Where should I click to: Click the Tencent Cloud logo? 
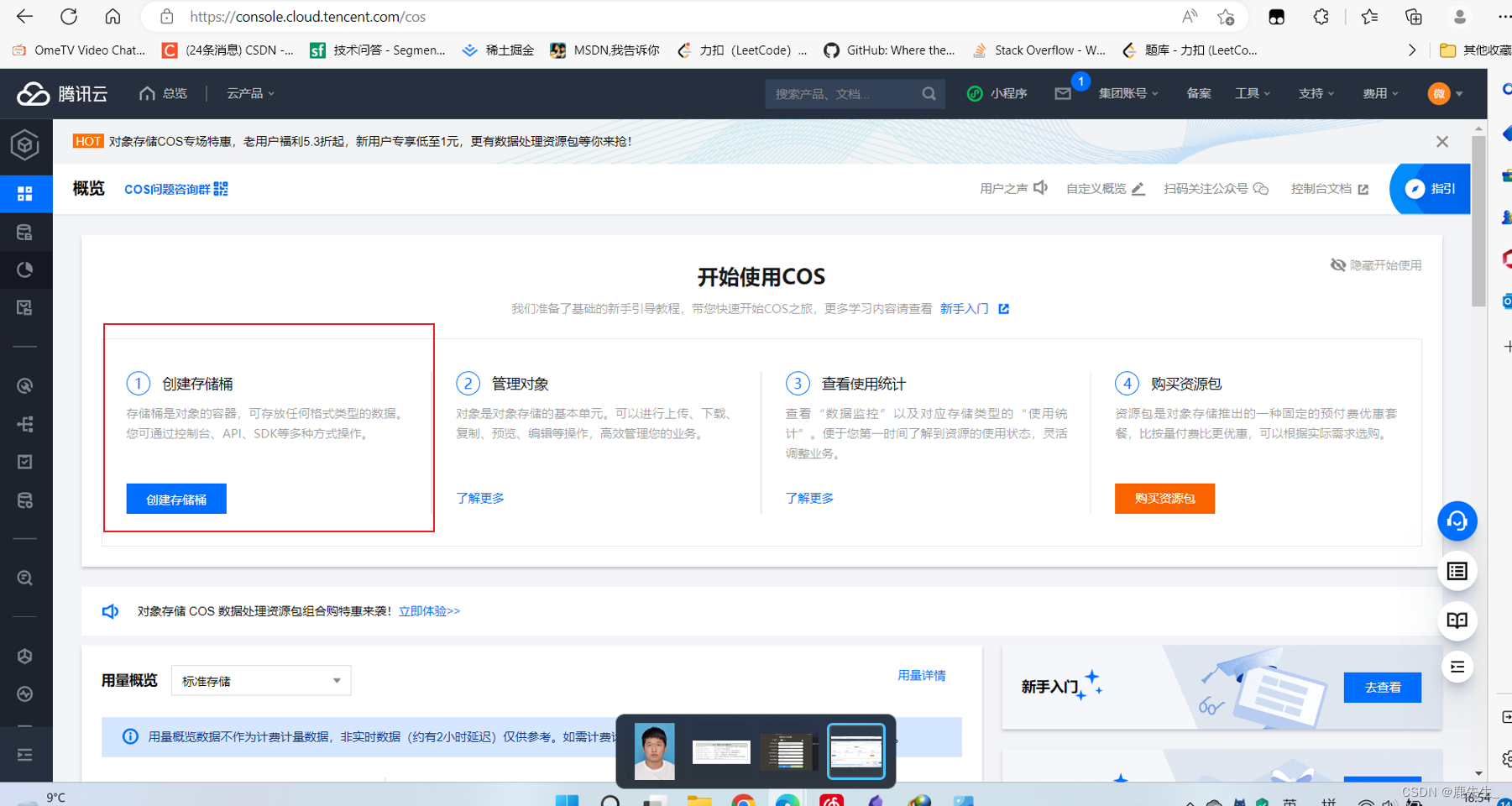coord(62,93)
